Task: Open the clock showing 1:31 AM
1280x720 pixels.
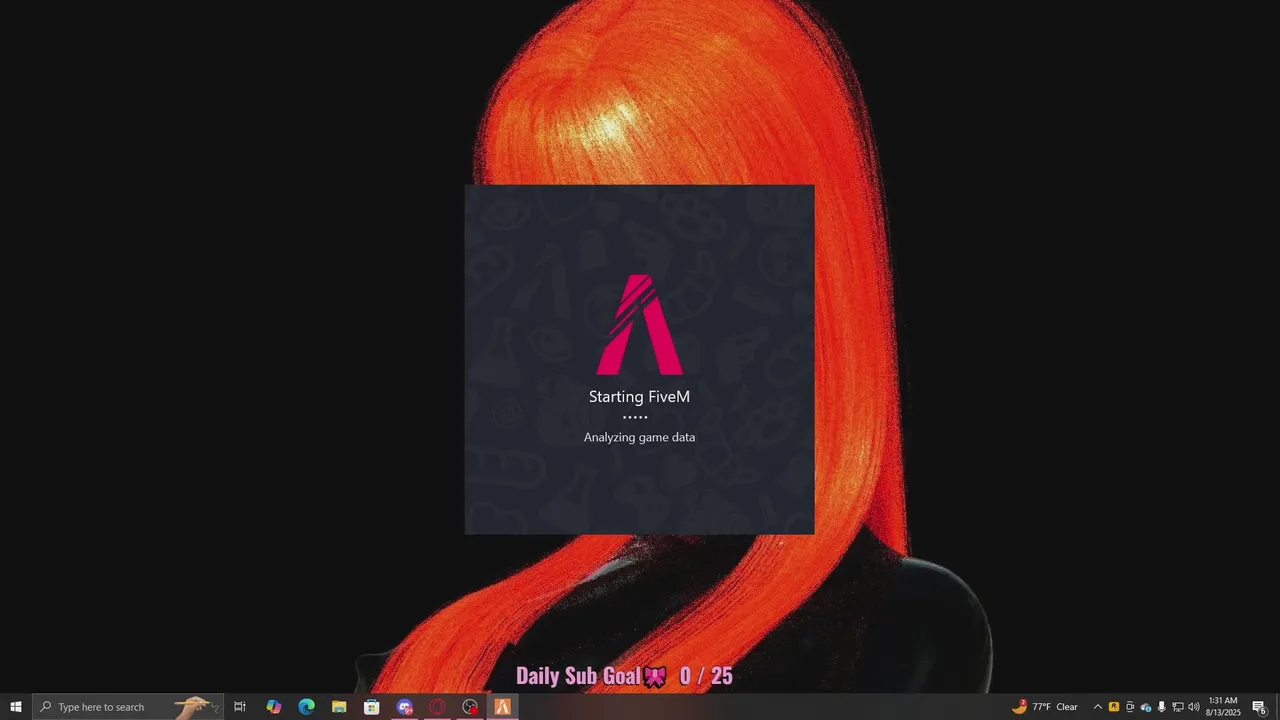Action: click(x=1223, y=707)
